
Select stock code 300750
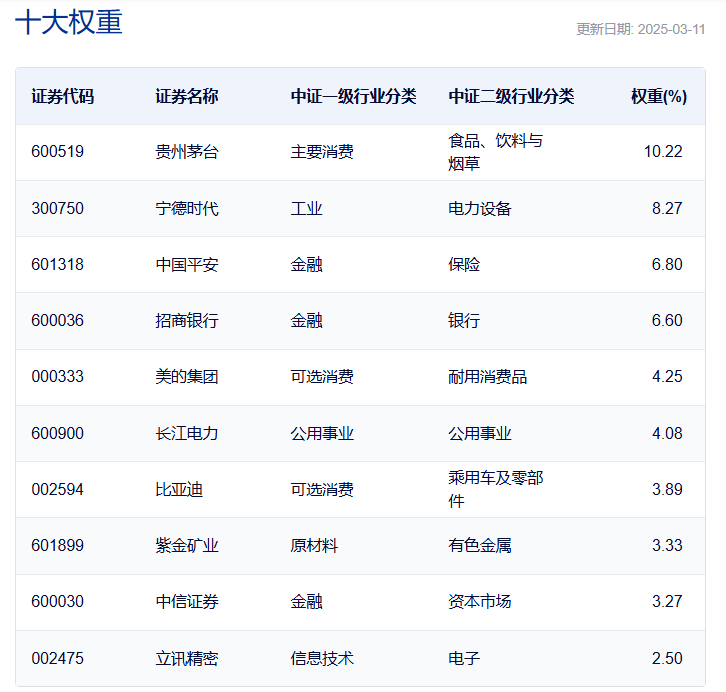tap(57, 208)
